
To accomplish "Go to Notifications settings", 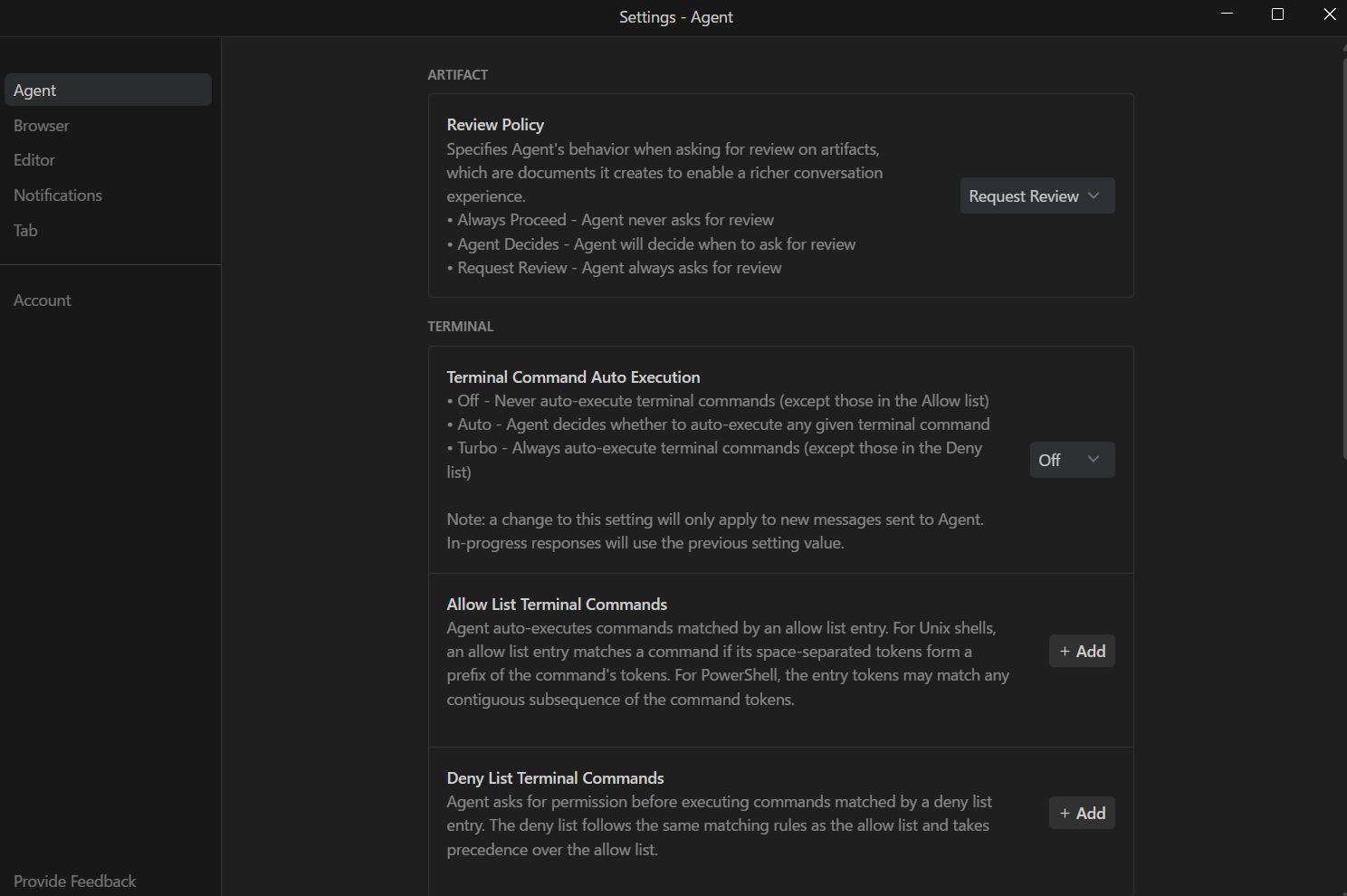I will (58, 195).
